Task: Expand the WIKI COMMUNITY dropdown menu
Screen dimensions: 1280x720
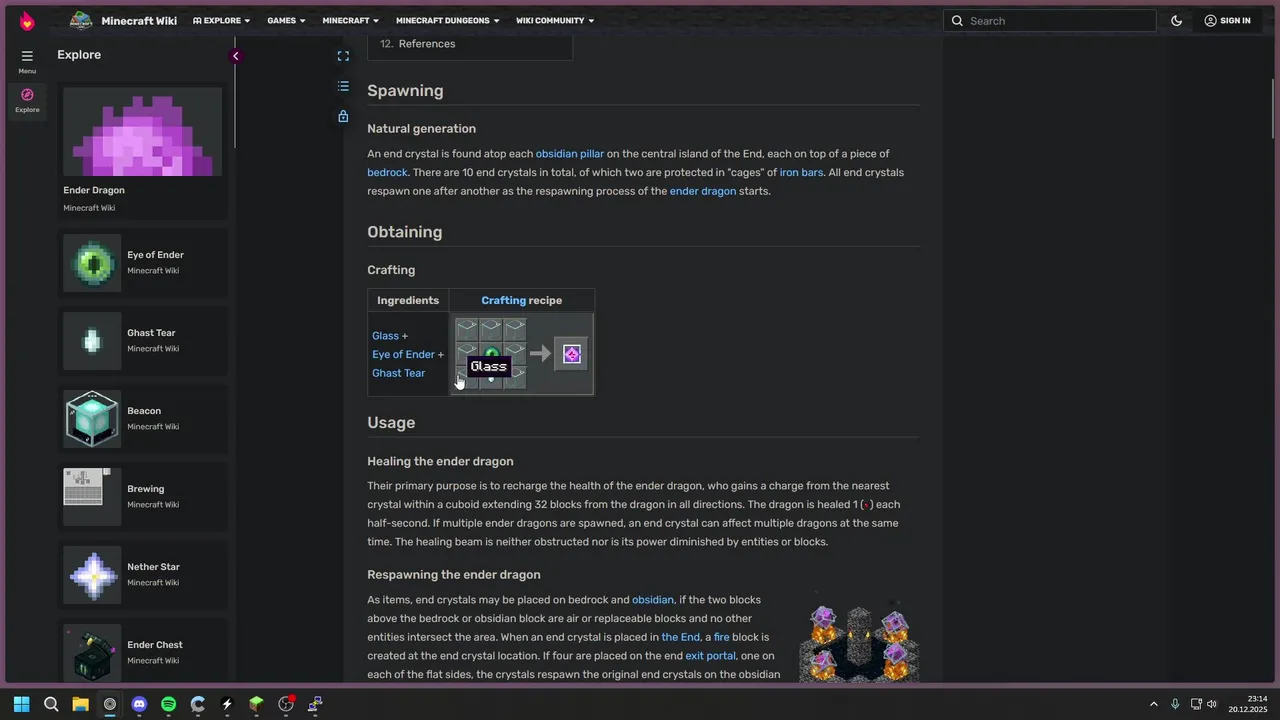Action: (x=555, y=21)
